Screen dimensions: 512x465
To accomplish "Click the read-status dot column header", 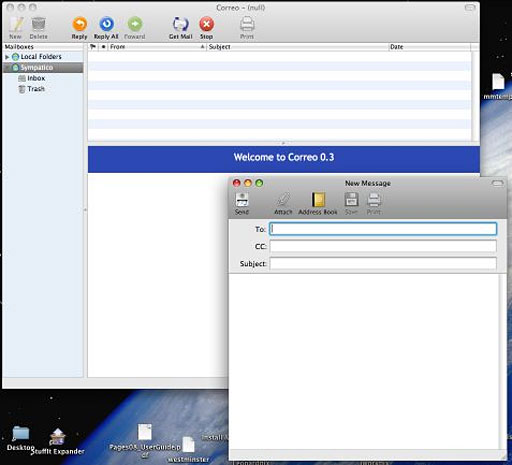I will pyautogui.click(x=103, y=47).
